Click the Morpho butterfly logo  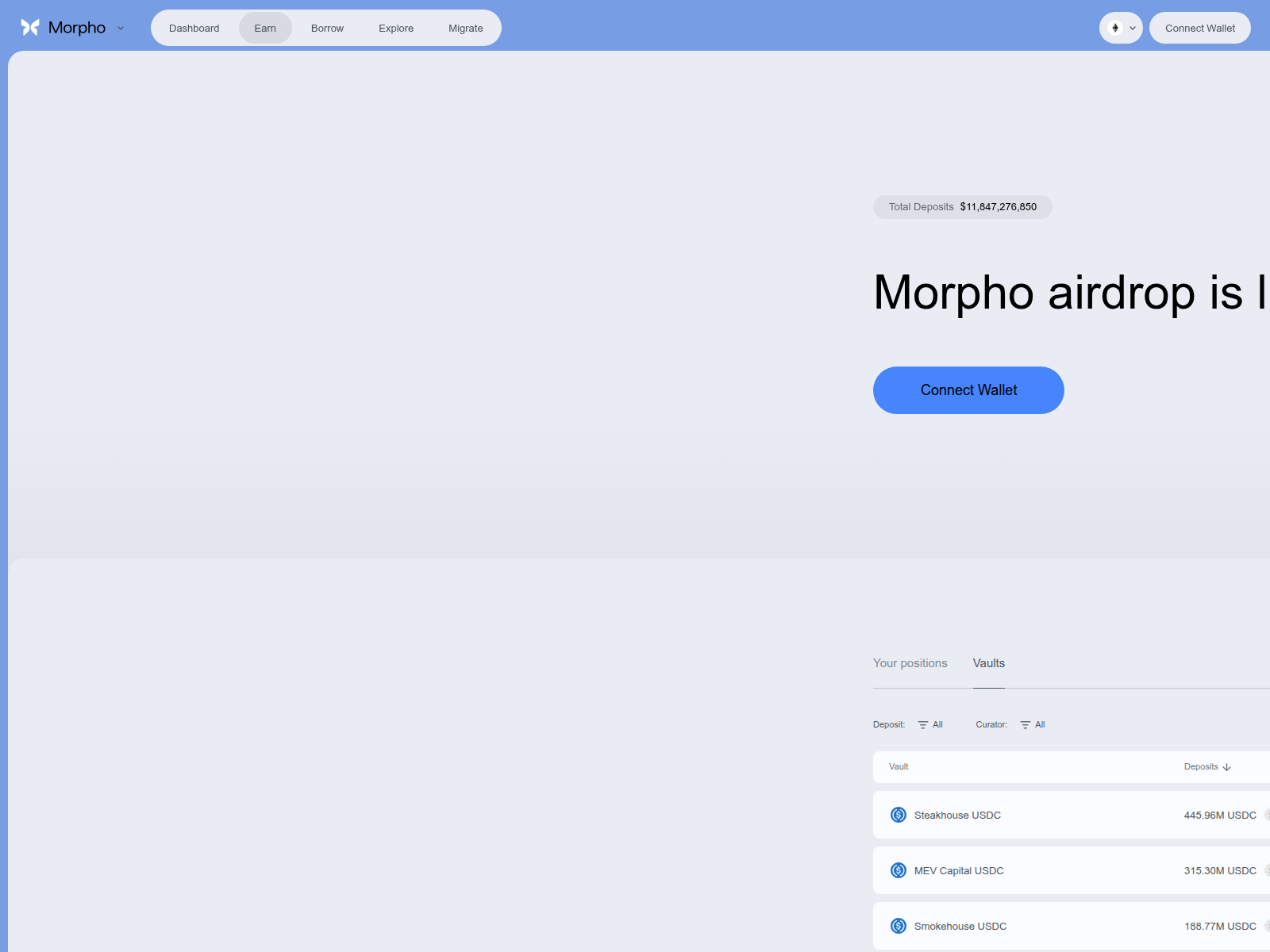pos(29,26)
